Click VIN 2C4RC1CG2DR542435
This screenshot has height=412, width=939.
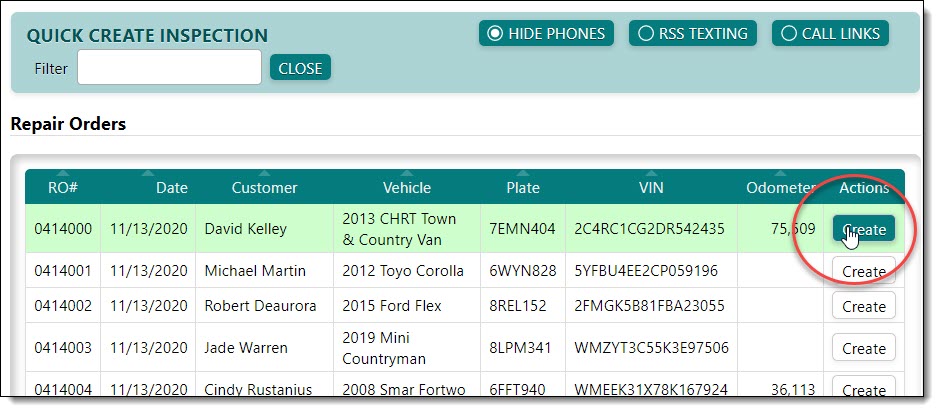(x=650, y=229)
